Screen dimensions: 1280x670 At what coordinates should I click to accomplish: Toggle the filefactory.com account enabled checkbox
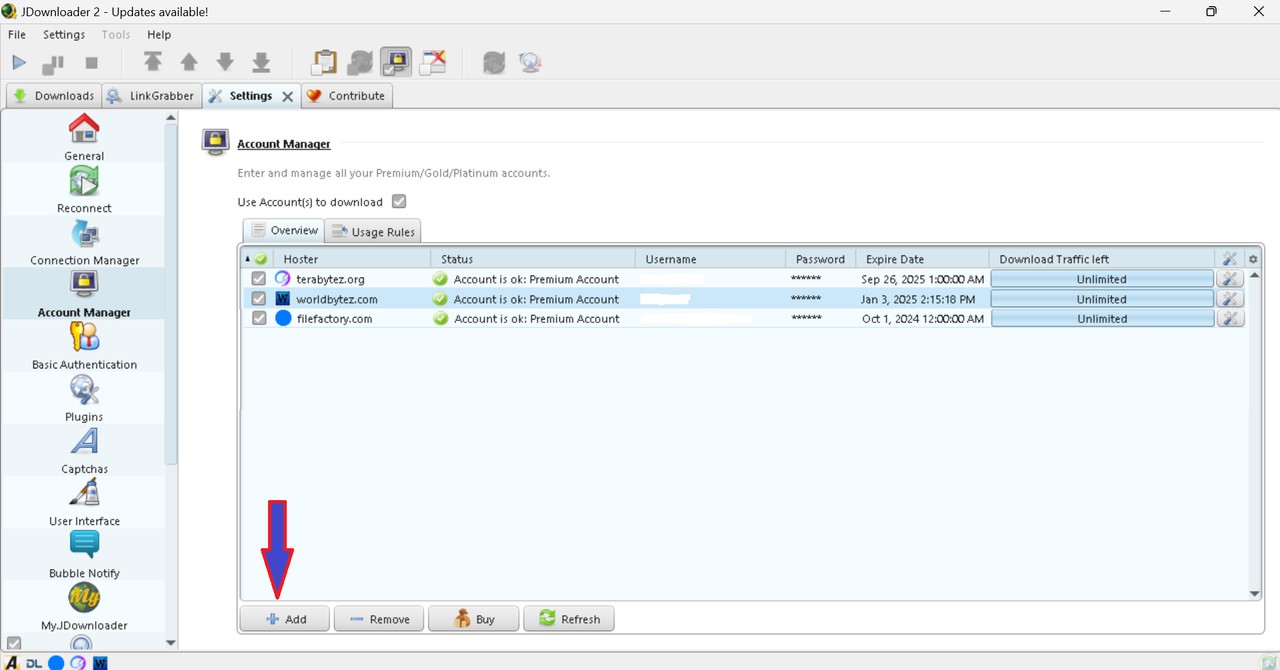point(259,319)
